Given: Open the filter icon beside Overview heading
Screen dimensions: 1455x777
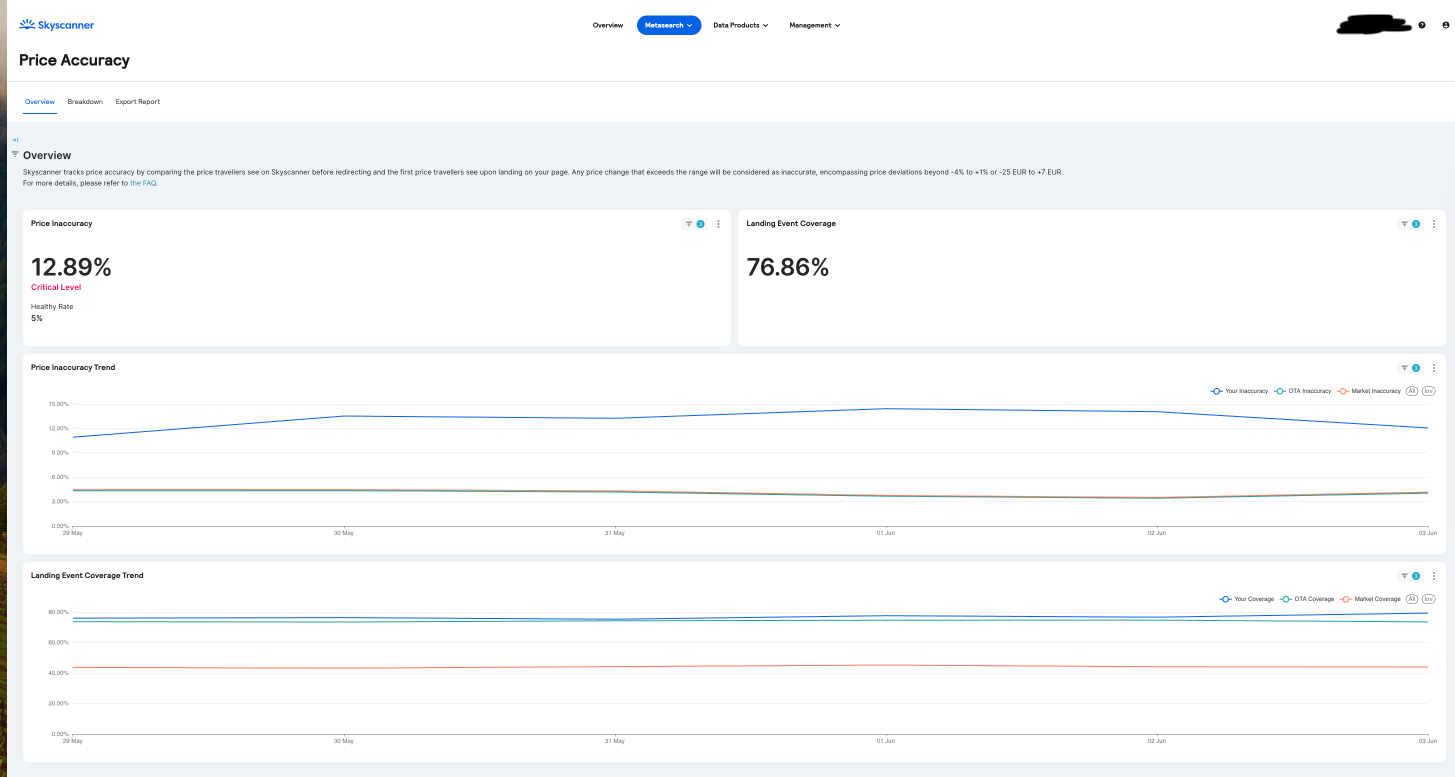Looking at the screenshot, I should [x=15, y=154].
